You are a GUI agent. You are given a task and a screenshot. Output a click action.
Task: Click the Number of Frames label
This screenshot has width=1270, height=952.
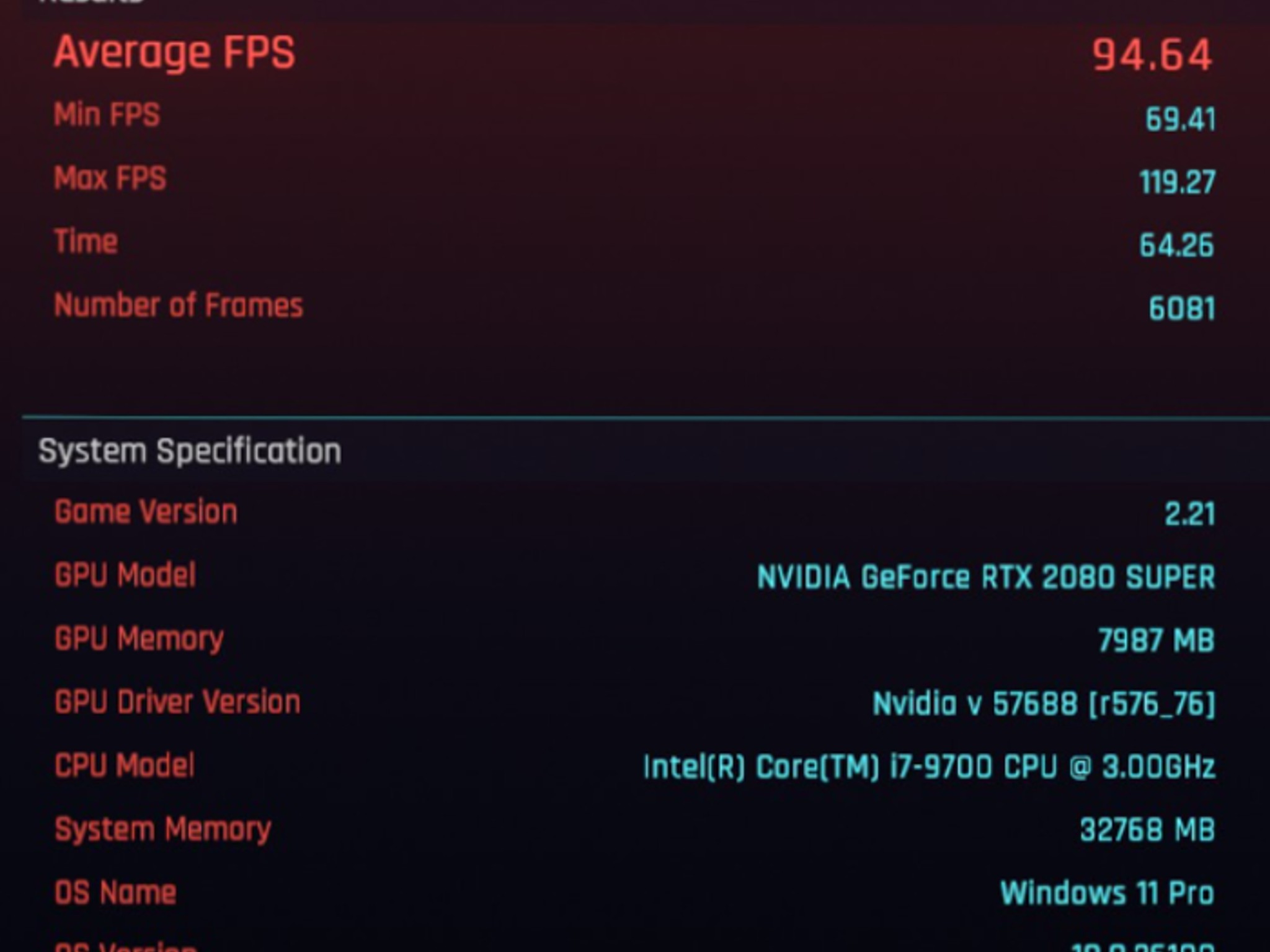click(x=180, y=304)
